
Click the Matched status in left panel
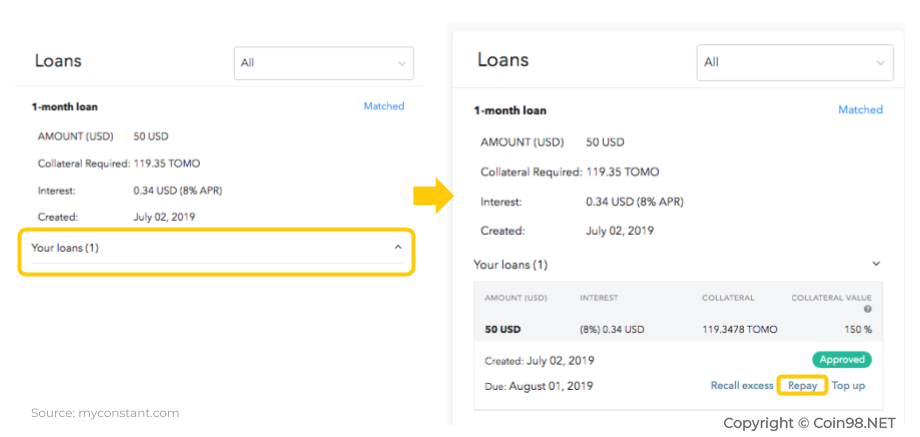tap(384, 106)
